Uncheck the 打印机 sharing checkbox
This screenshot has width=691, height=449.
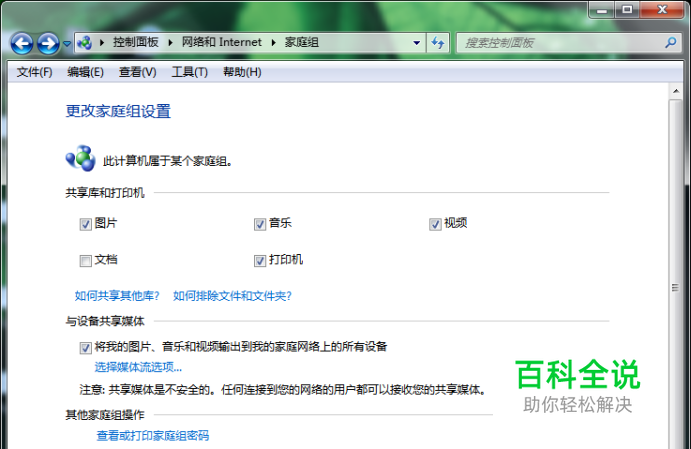260,261
